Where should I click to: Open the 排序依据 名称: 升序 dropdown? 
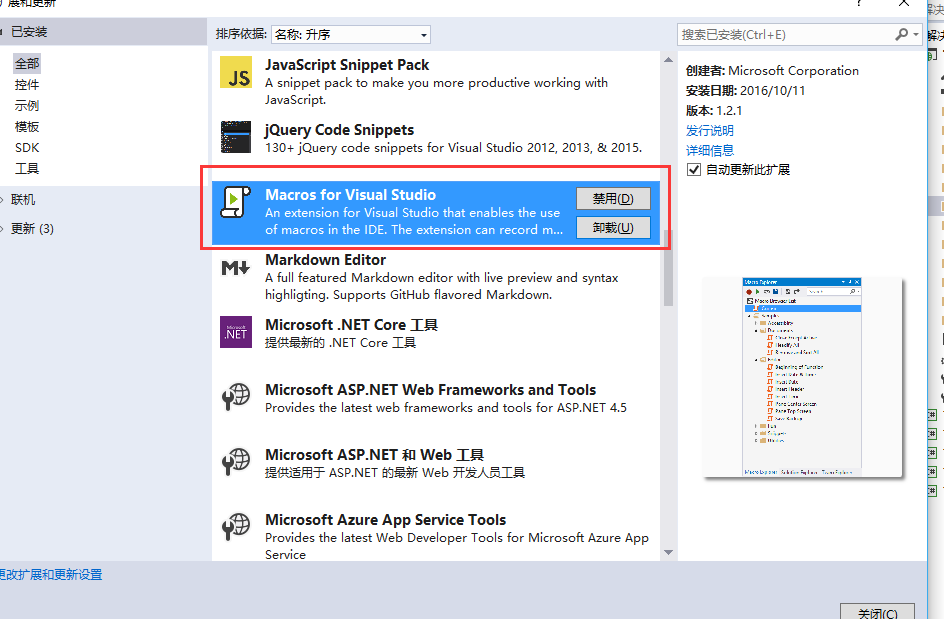point(351,35)
